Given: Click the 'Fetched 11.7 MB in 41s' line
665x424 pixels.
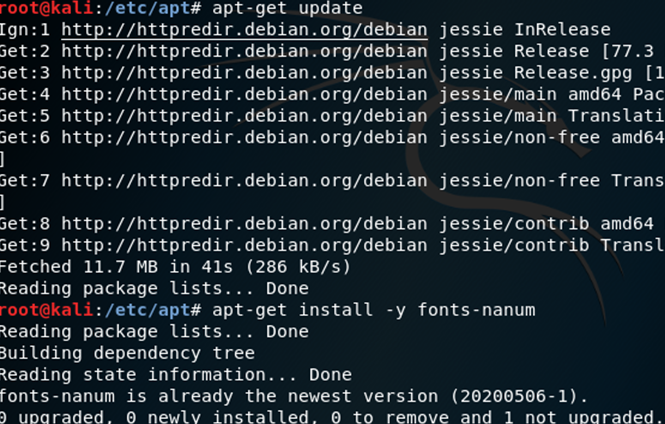Looking at the screenshot, I should point(175,267).
